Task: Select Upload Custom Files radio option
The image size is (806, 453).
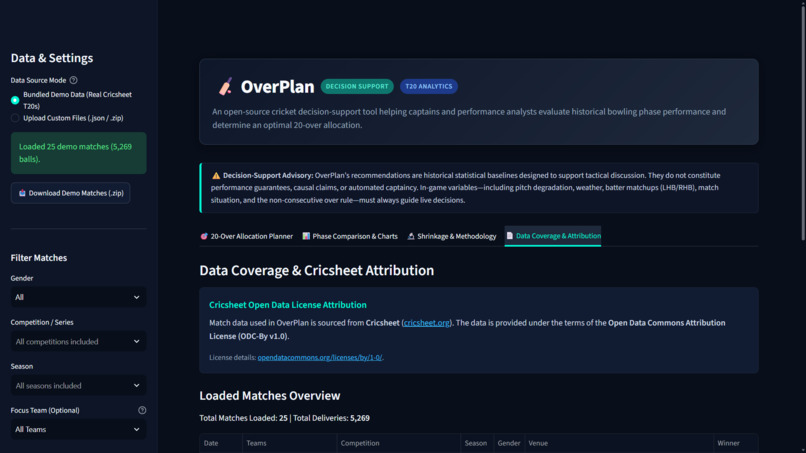Action: click(15, 118)
